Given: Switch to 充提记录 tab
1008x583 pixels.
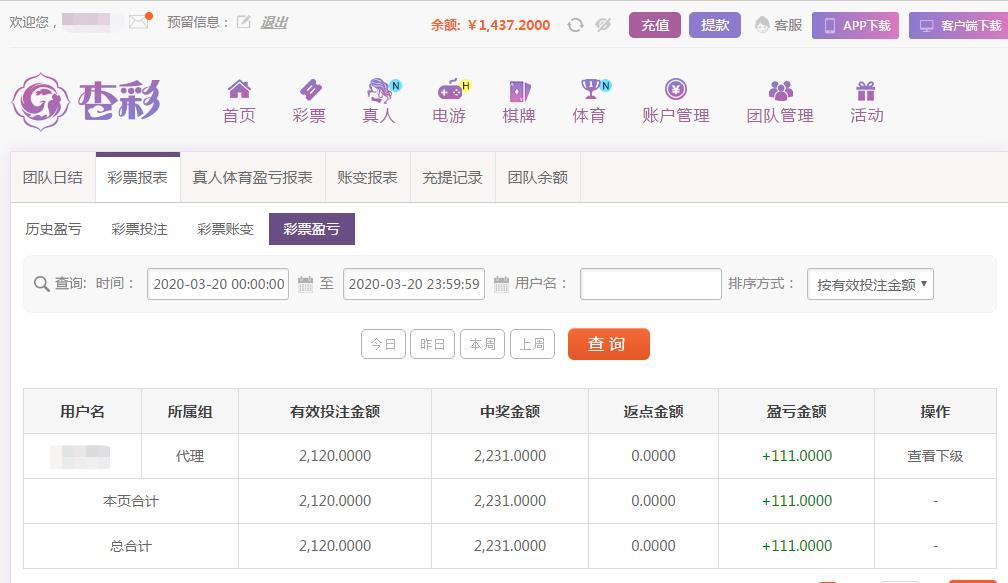Looking at the screenshot, I should pyautogui.click(x=453, y=177).
